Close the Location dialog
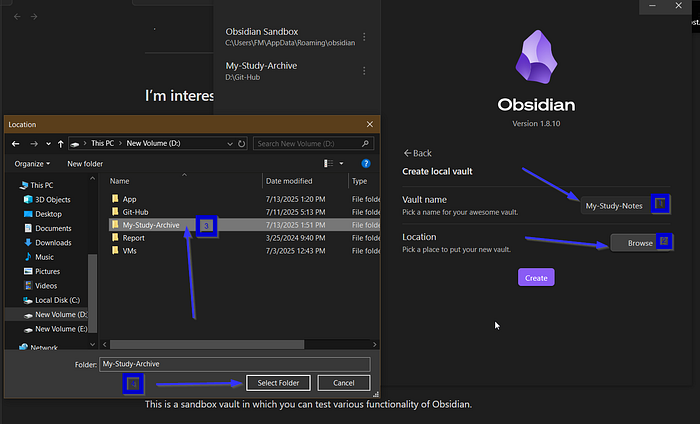 [x=370, y=125]
